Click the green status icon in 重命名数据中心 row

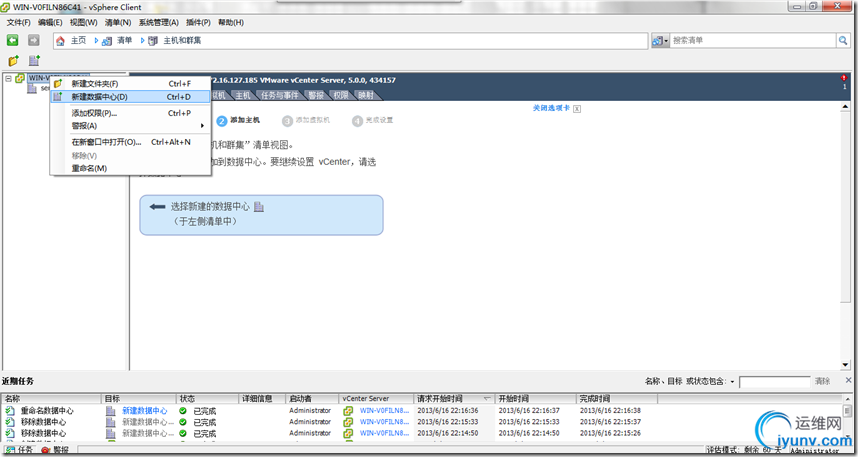click(x=183, y=410)
